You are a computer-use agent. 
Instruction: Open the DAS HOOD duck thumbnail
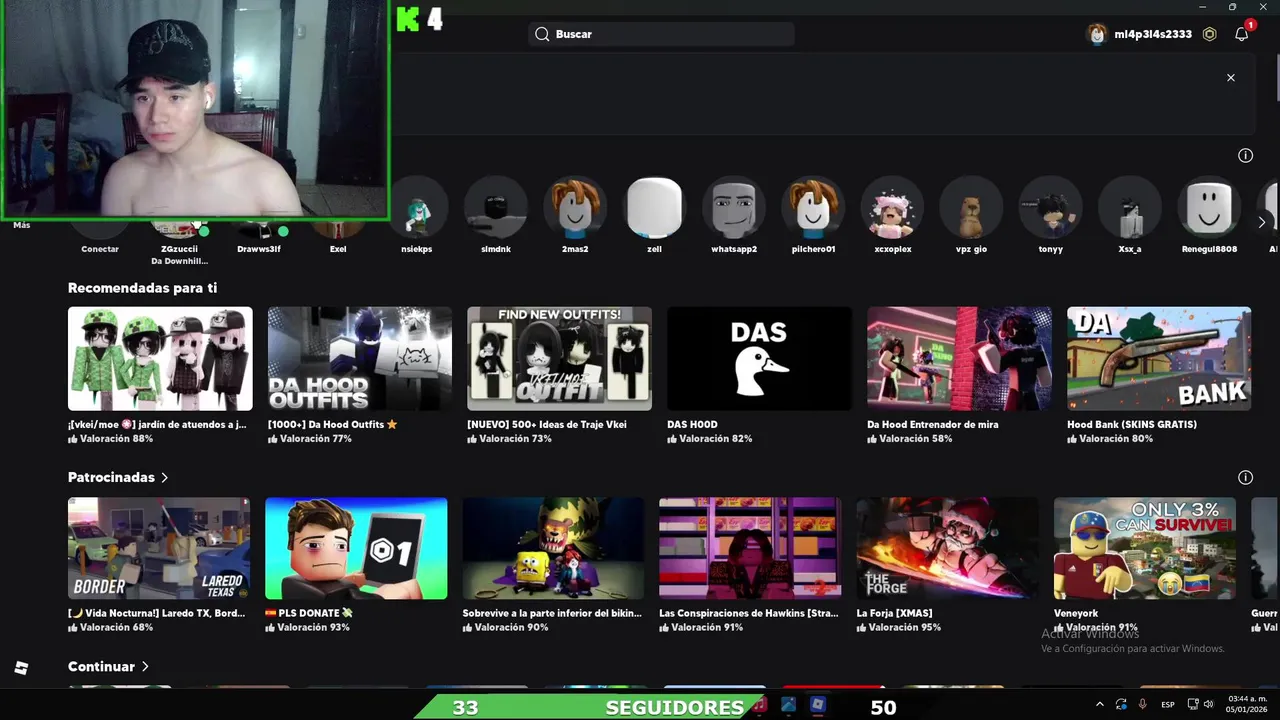point(759,359)
